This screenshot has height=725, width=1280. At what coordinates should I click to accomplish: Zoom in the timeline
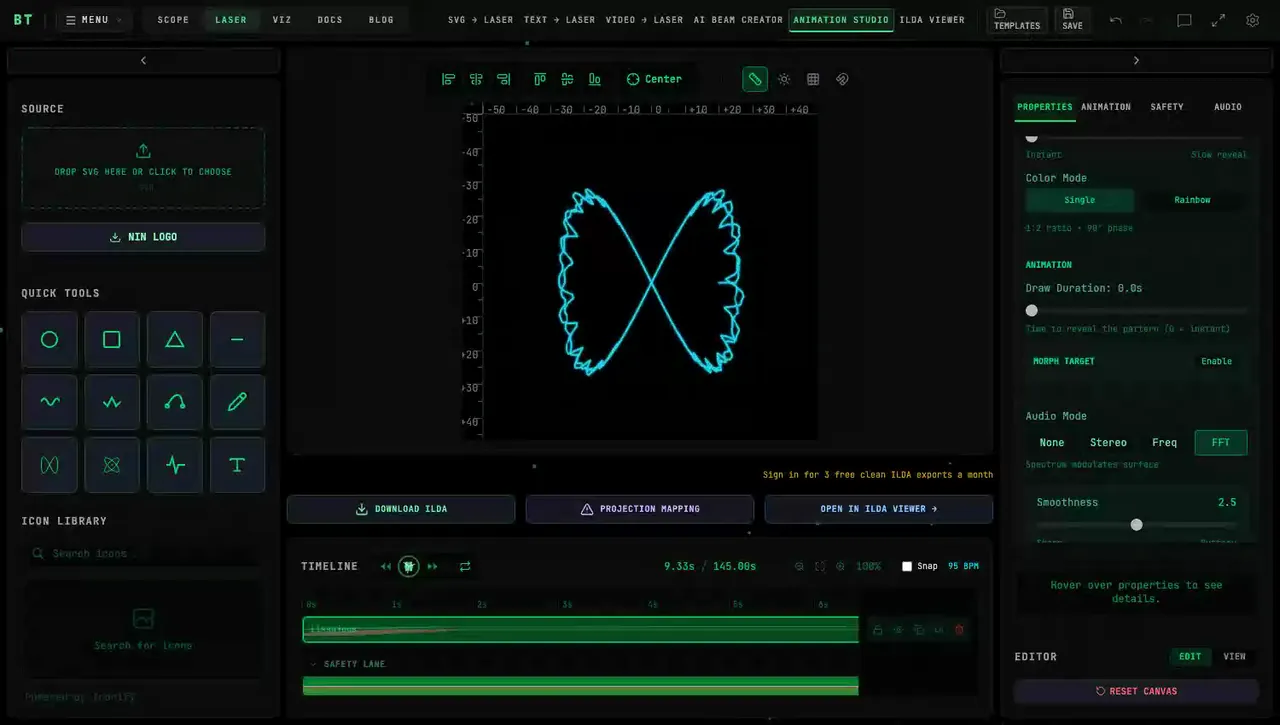coord(840,566)
